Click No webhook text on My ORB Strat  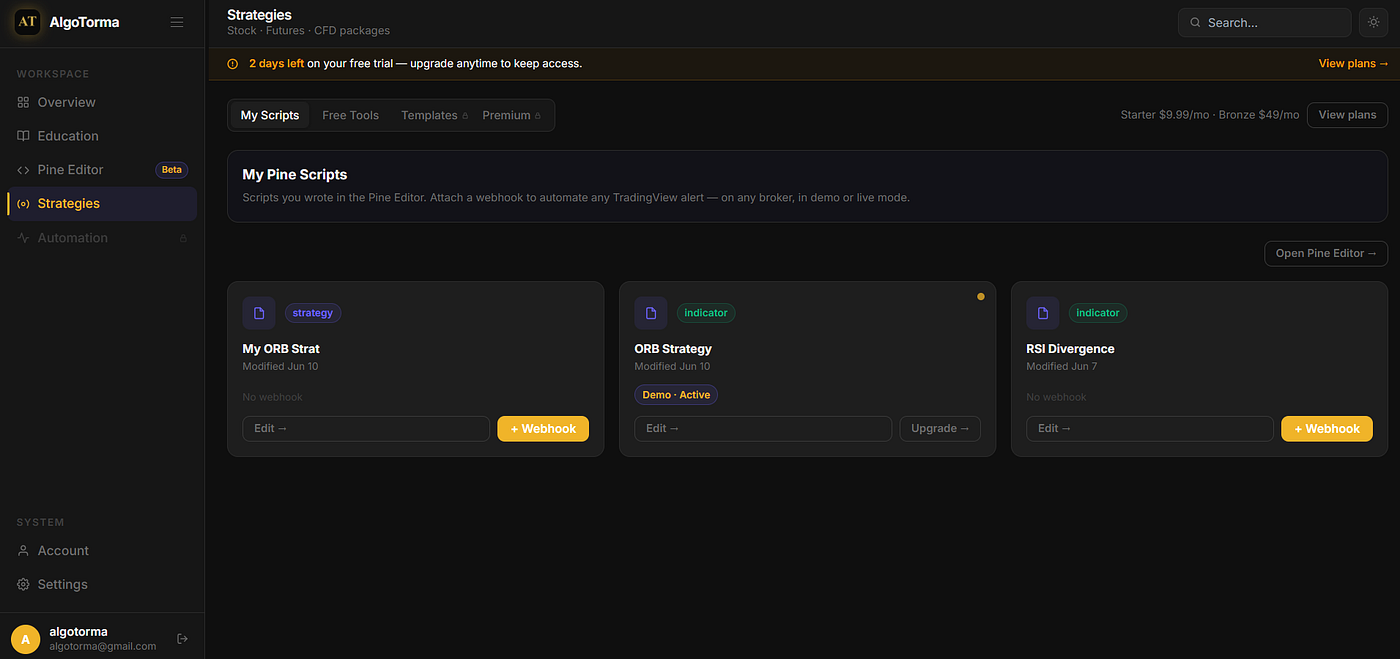point(272,398)
